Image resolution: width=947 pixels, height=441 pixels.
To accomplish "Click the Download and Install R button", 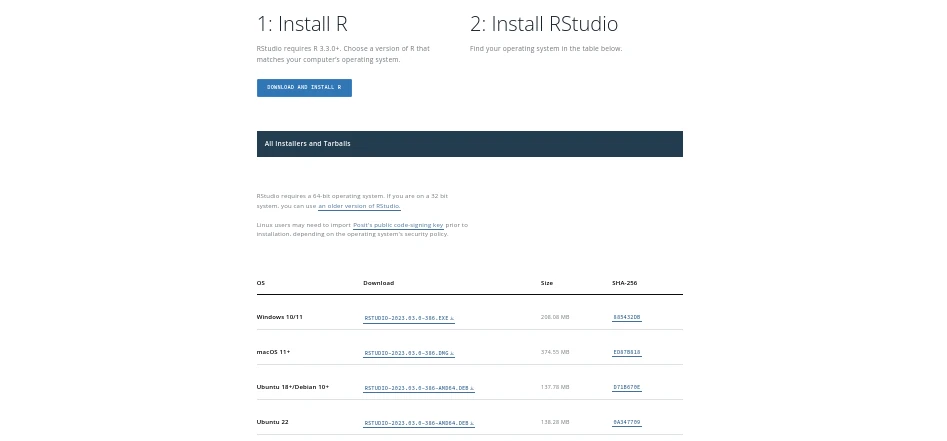I will tap(304, 88).
